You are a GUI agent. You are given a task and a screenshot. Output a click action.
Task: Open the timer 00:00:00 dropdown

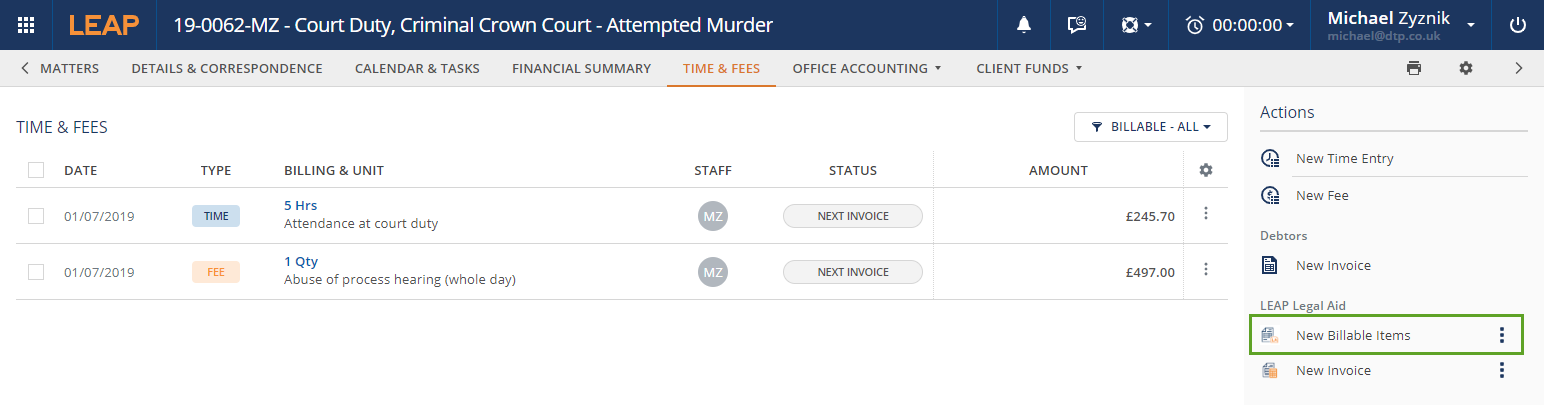[x=1239, y=25]
